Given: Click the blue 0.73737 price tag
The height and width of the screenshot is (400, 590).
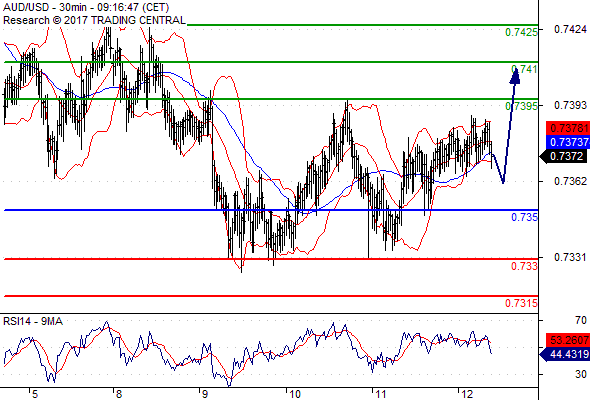Looking at the screenshot, I should [x=568, y=142].
